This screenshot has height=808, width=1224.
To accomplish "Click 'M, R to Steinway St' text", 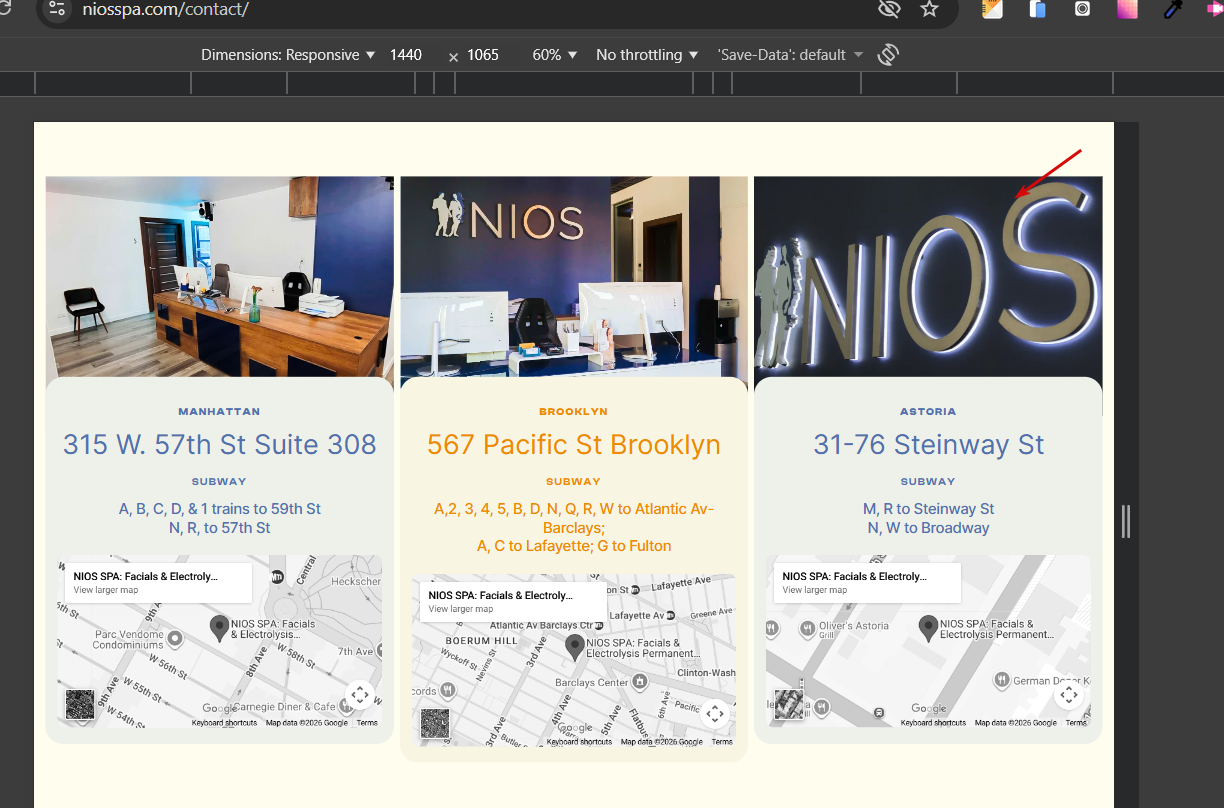I will [929, 509].
